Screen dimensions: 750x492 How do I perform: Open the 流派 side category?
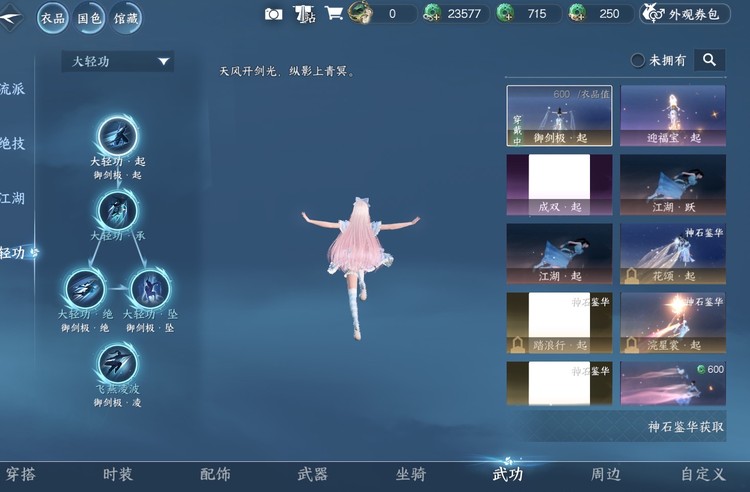pyautogui.click(x=12, y=88)
